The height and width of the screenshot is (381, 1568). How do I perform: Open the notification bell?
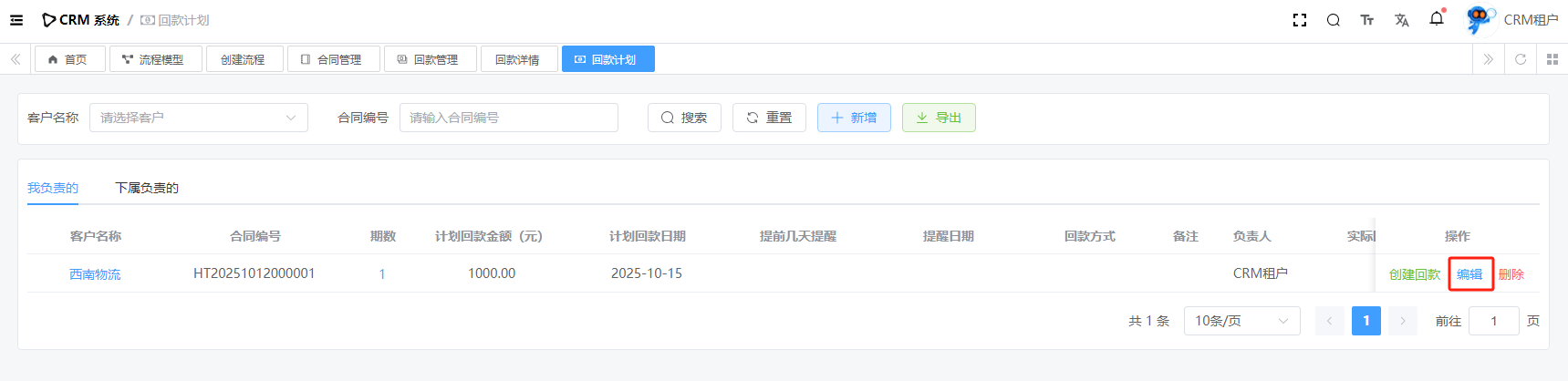1437,19
